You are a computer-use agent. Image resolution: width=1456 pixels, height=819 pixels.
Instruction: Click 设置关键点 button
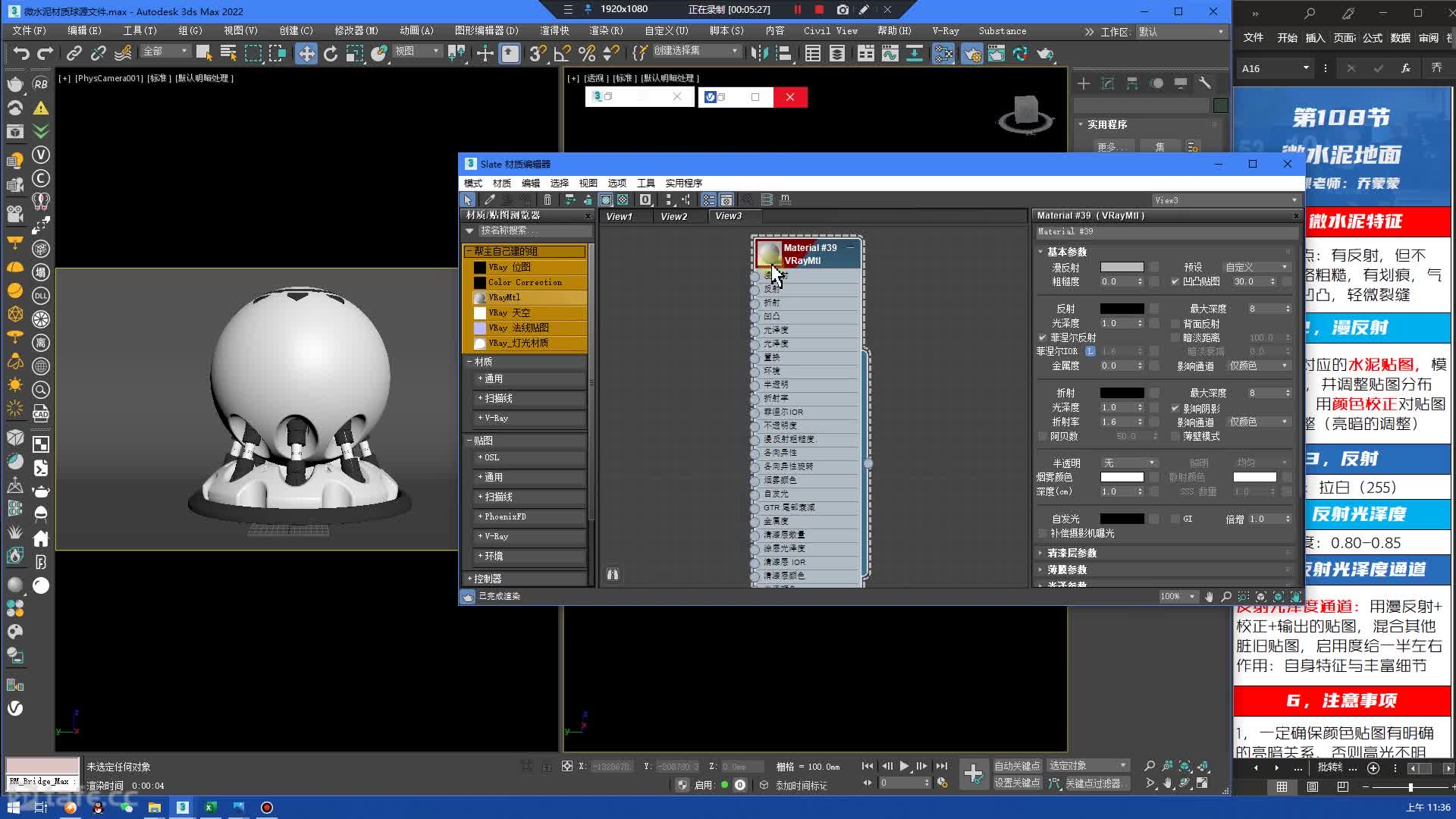[1018, 783]
